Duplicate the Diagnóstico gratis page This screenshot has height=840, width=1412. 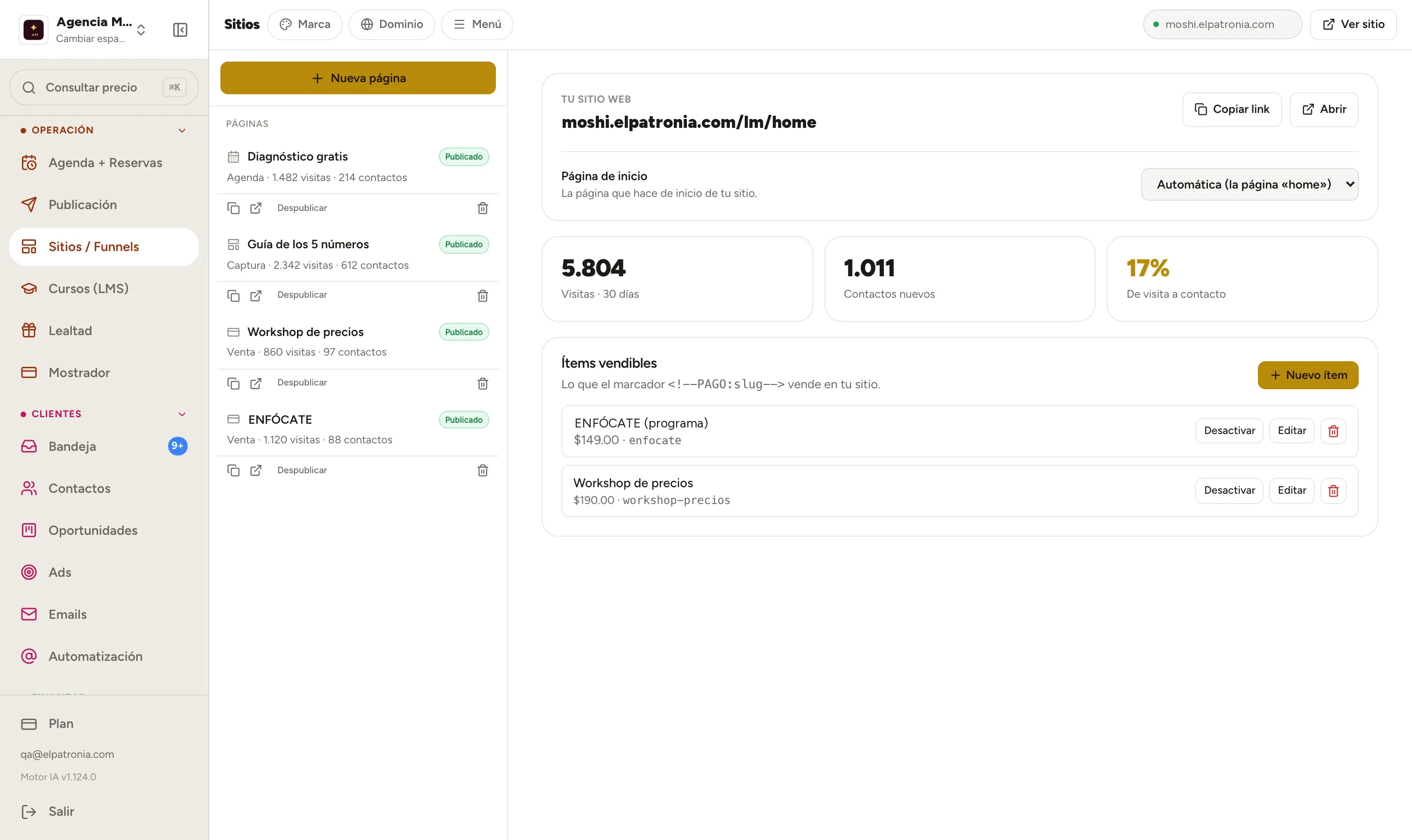[233, 208]
